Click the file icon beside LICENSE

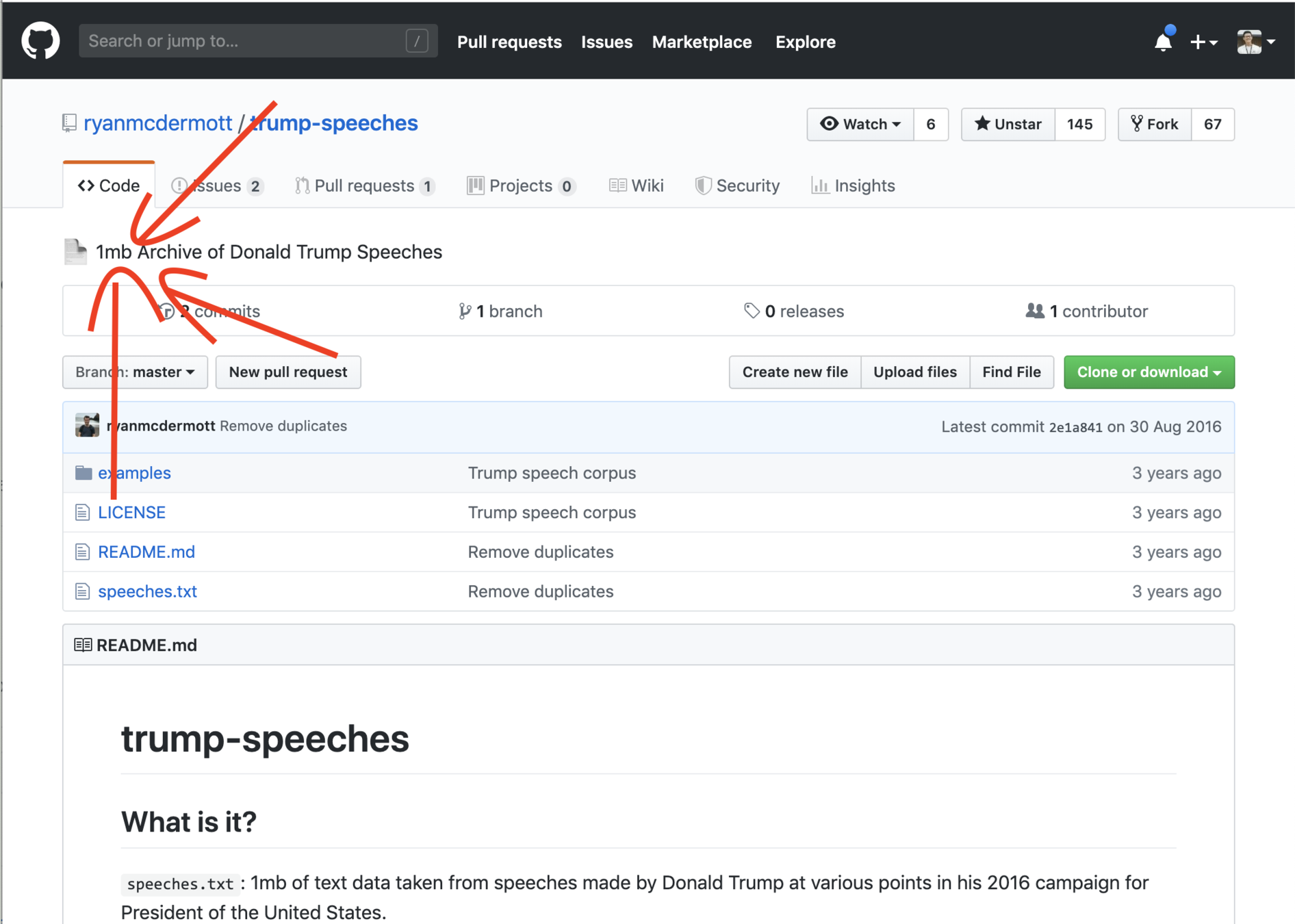click(82, 513)
